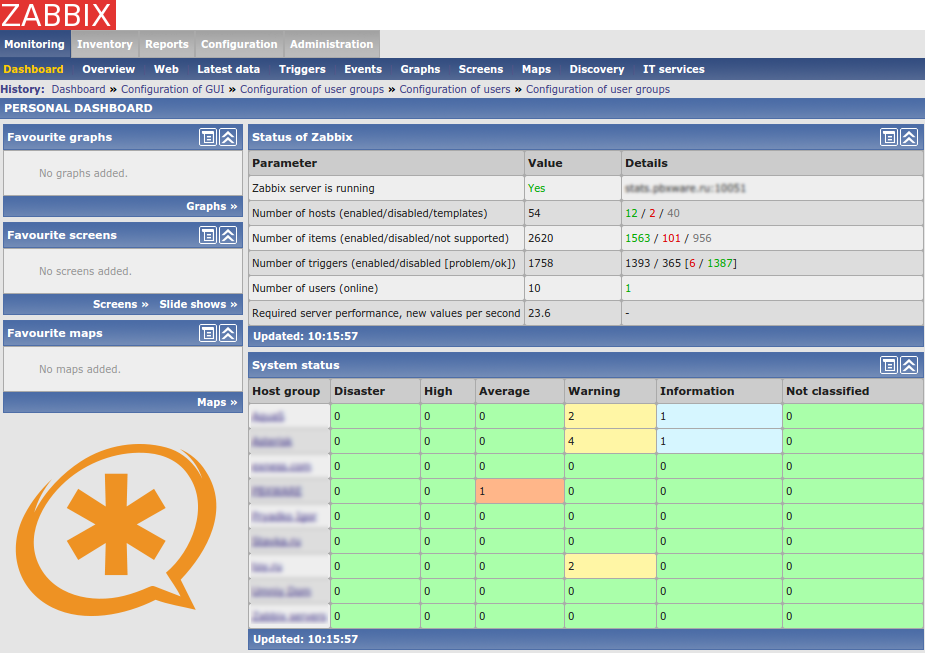Open Configuration of GUI history link
This screenshot has width=925, height=653.
click(x=172, y=89)
